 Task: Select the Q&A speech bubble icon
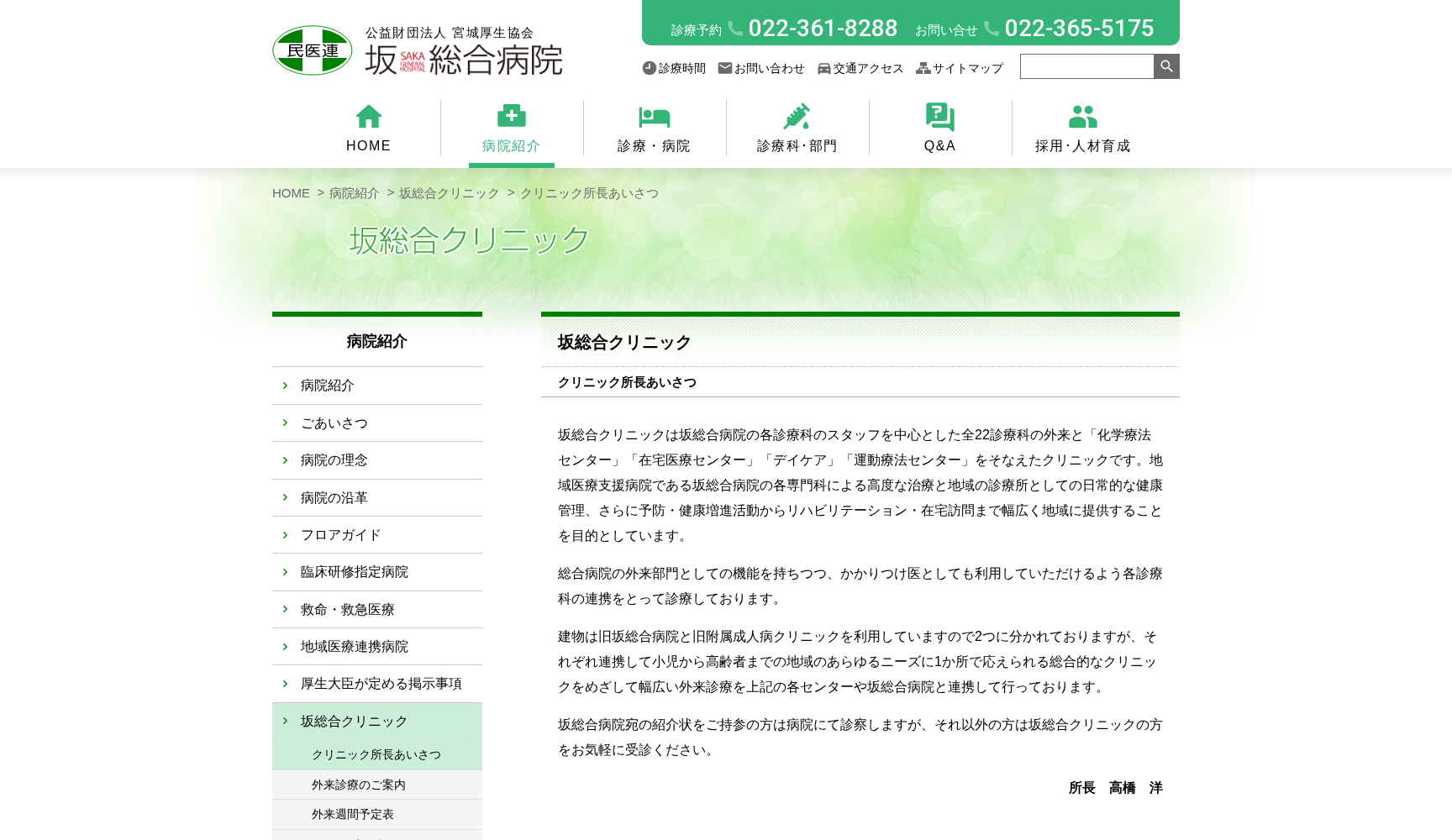(x=939, y=117)
